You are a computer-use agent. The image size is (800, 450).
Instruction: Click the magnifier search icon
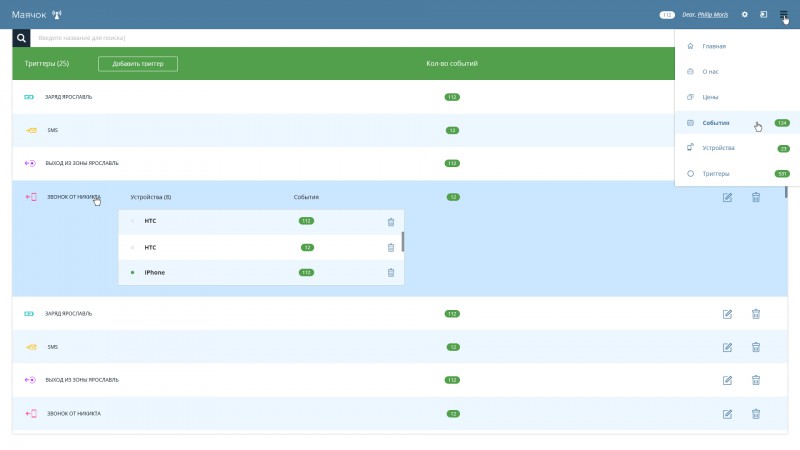[x=21, y=38]
